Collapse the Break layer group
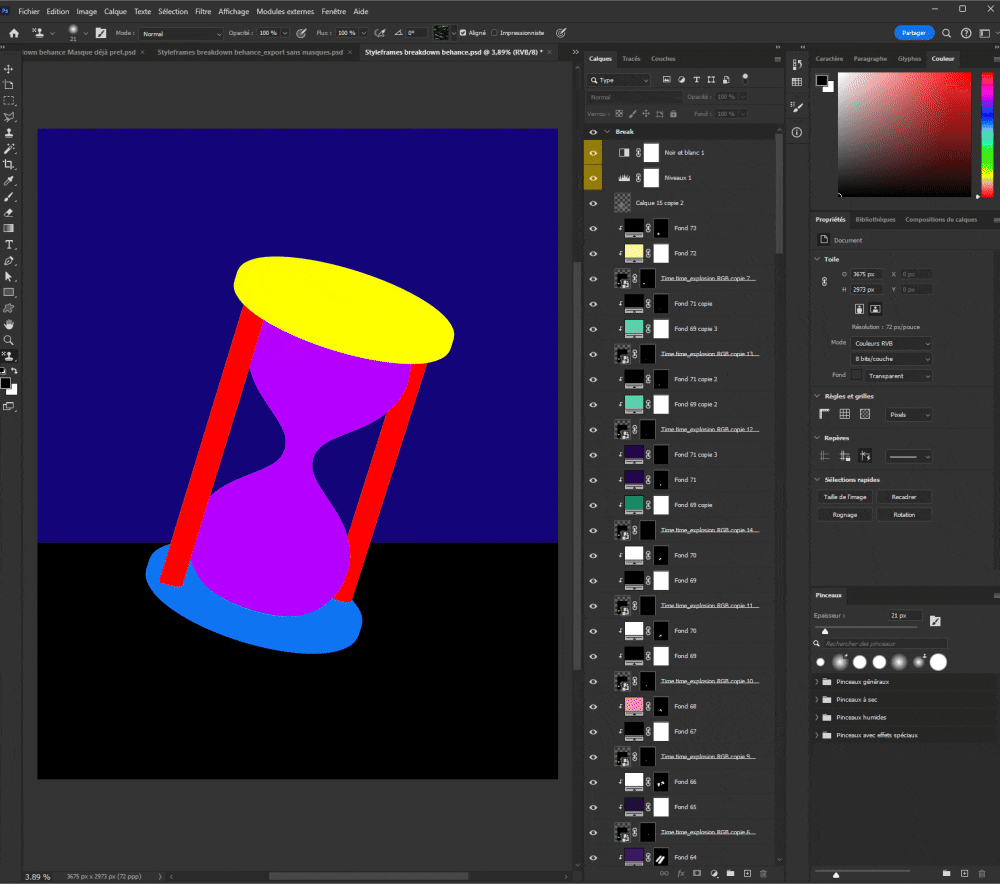 607,132
